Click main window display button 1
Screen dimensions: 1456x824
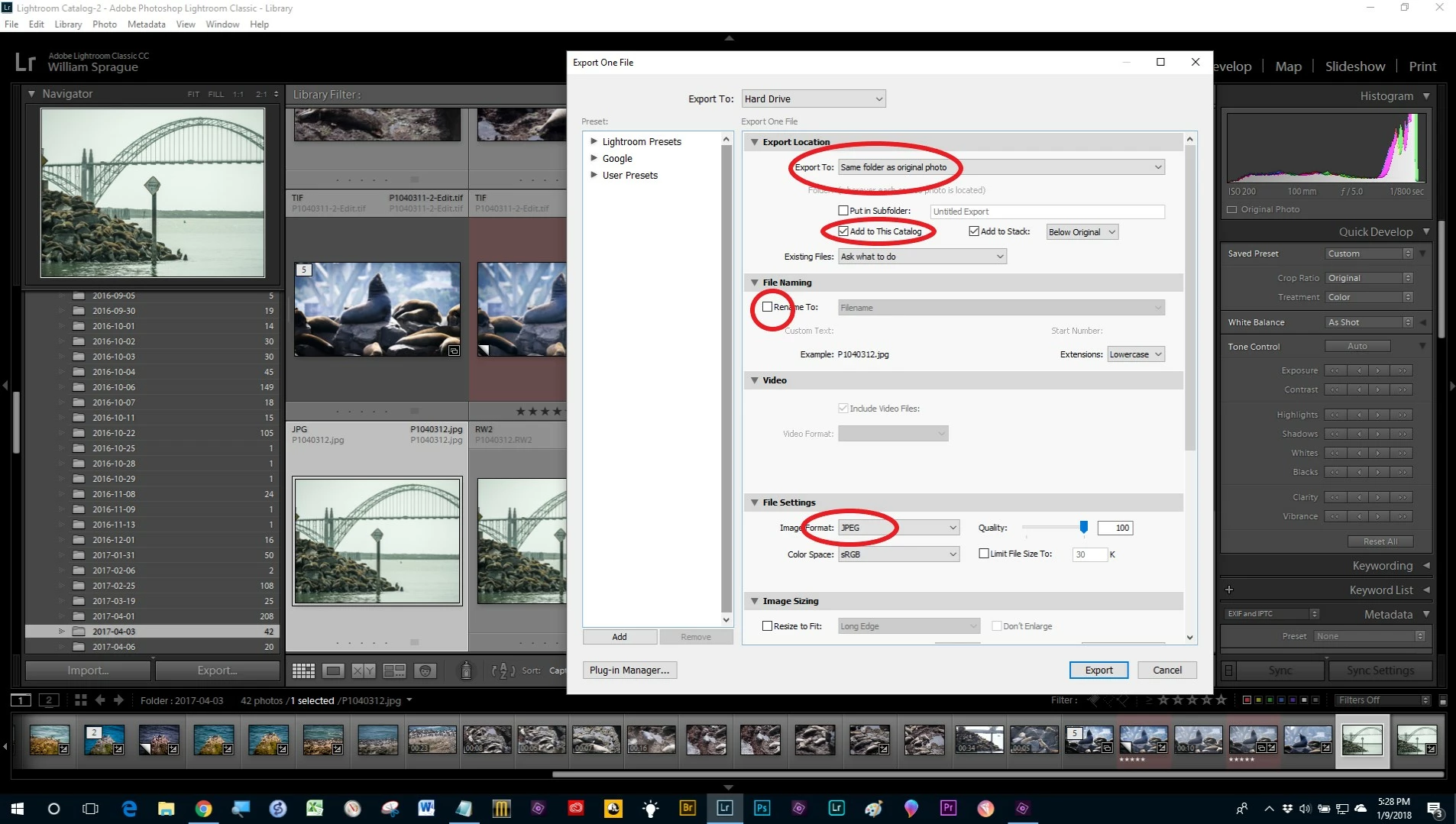coord(21,700)
